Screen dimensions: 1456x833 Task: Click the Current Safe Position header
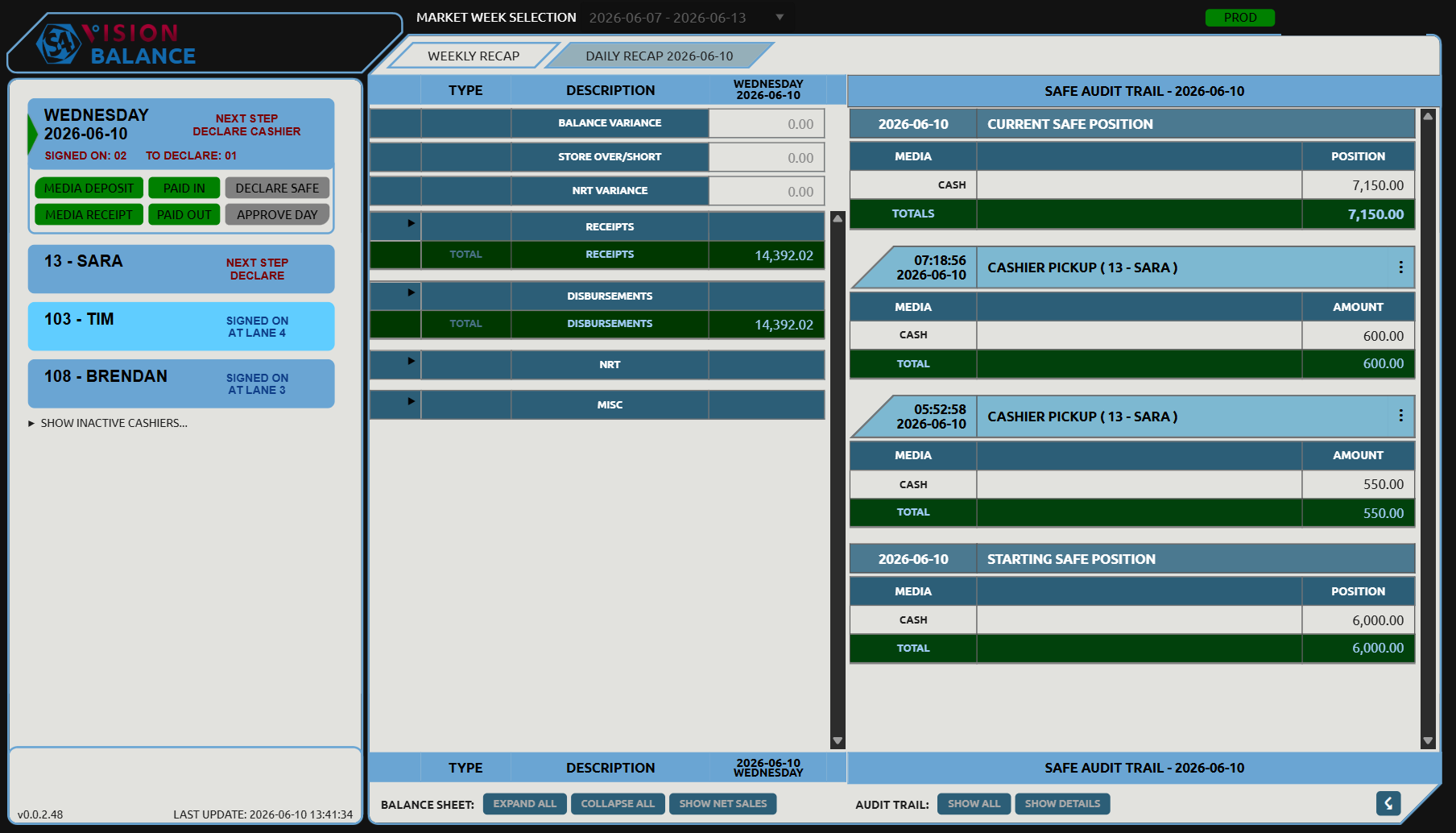pyautogui.click(x=1132, y=124)
